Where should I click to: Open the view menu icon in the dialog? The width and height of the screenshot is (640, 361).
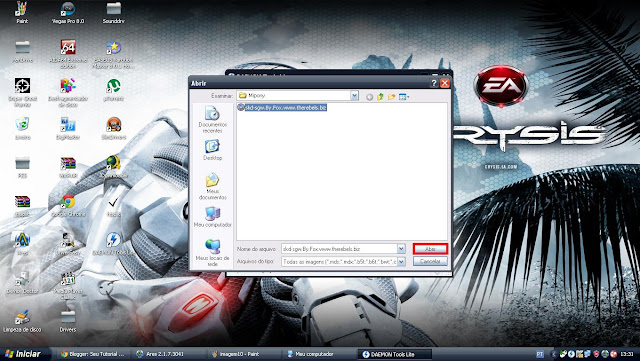404,97
